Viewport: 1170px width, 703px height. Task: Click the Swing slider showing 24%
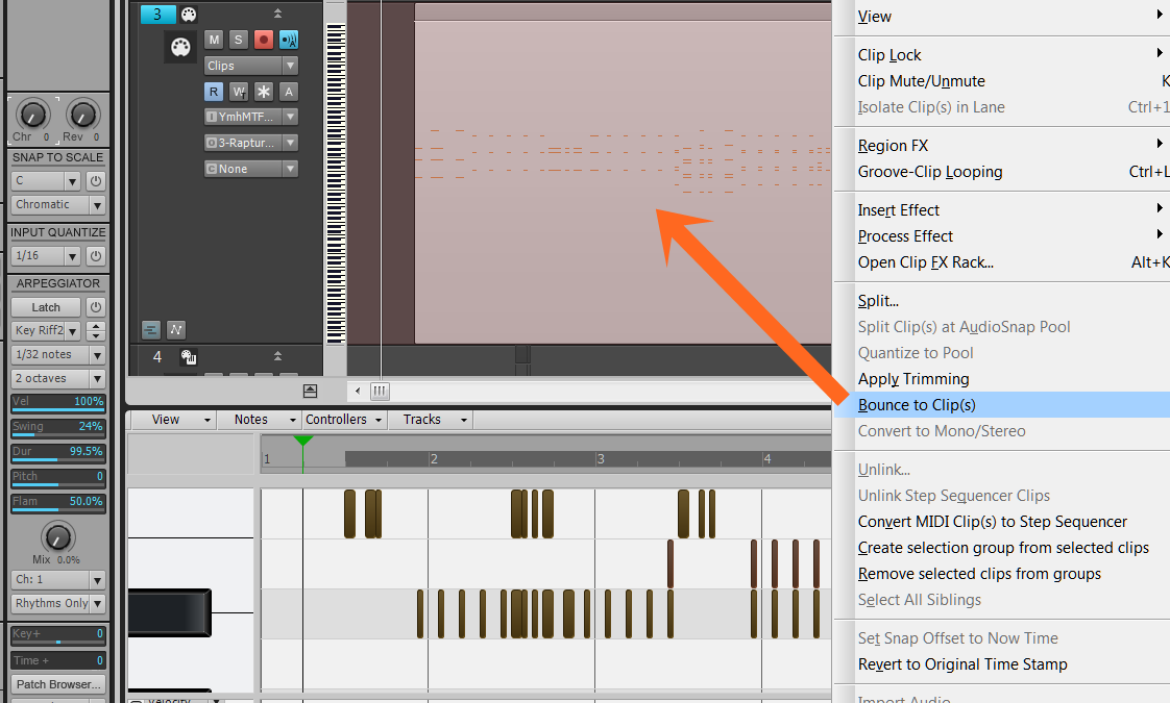[x=58, y=427]
